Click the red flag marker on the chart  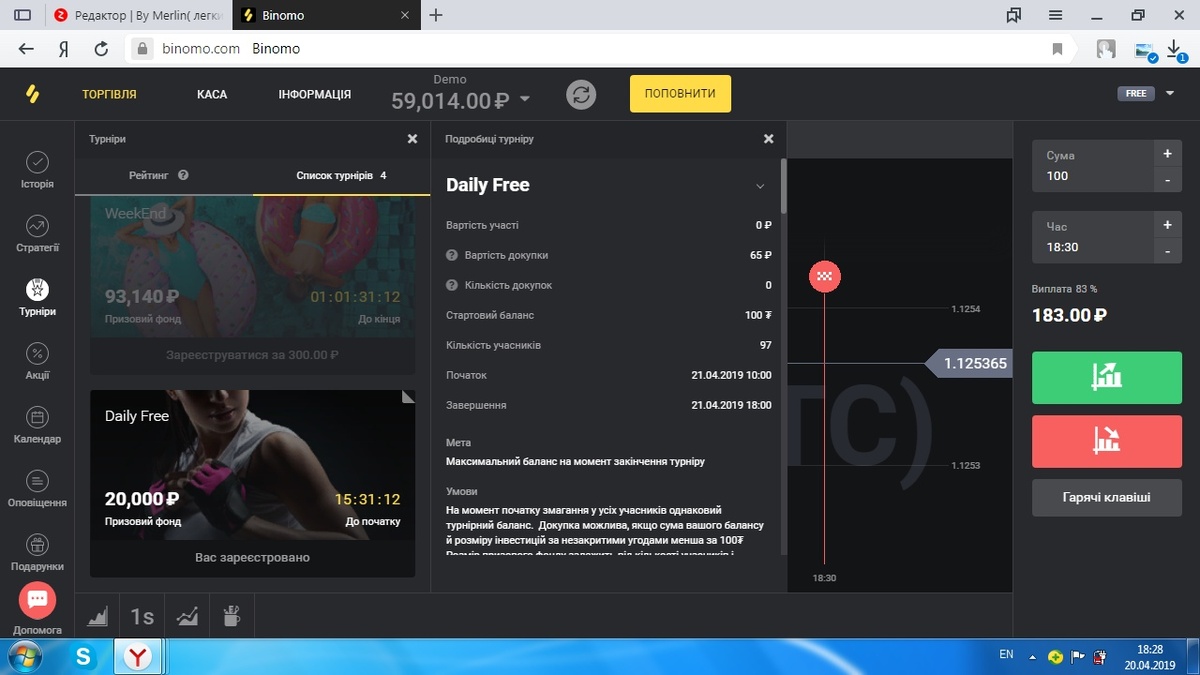pos(825,275)
